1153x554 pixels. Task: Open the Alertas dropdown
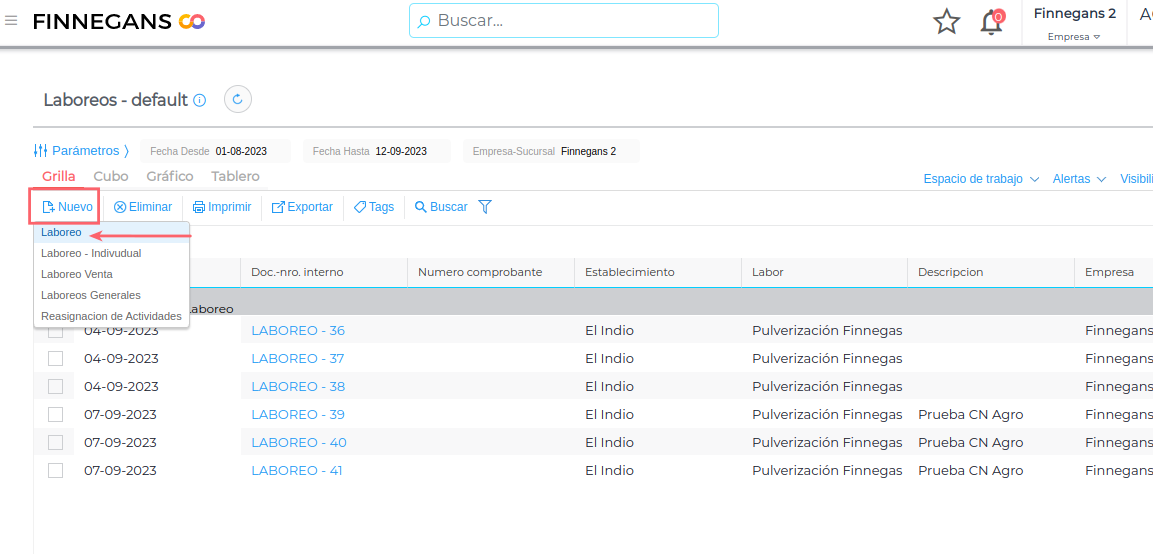point(1079,179)
